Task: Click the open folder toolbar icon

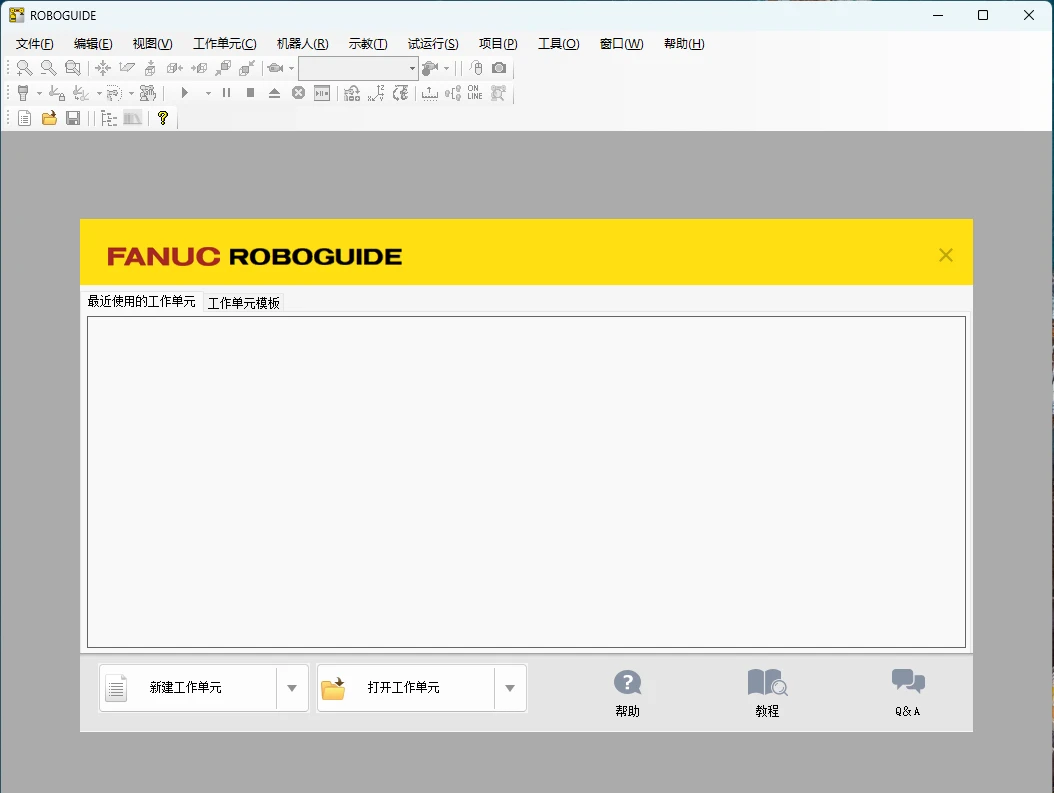Action: 49,118
